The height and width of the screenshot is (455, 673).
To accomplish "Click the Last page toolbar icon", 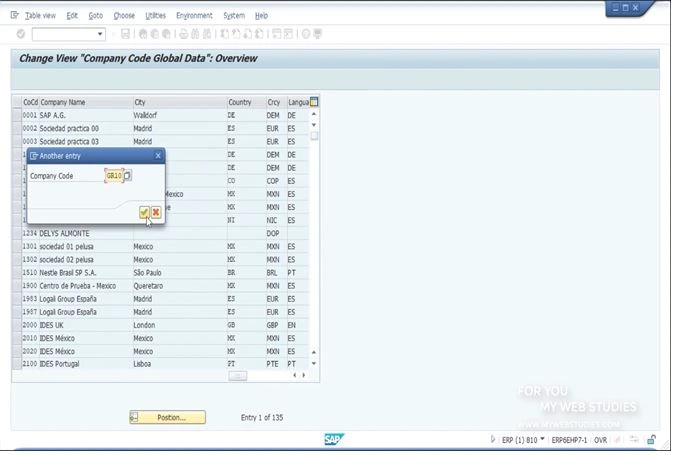I will pyautogui.click(x=259, y=34).
